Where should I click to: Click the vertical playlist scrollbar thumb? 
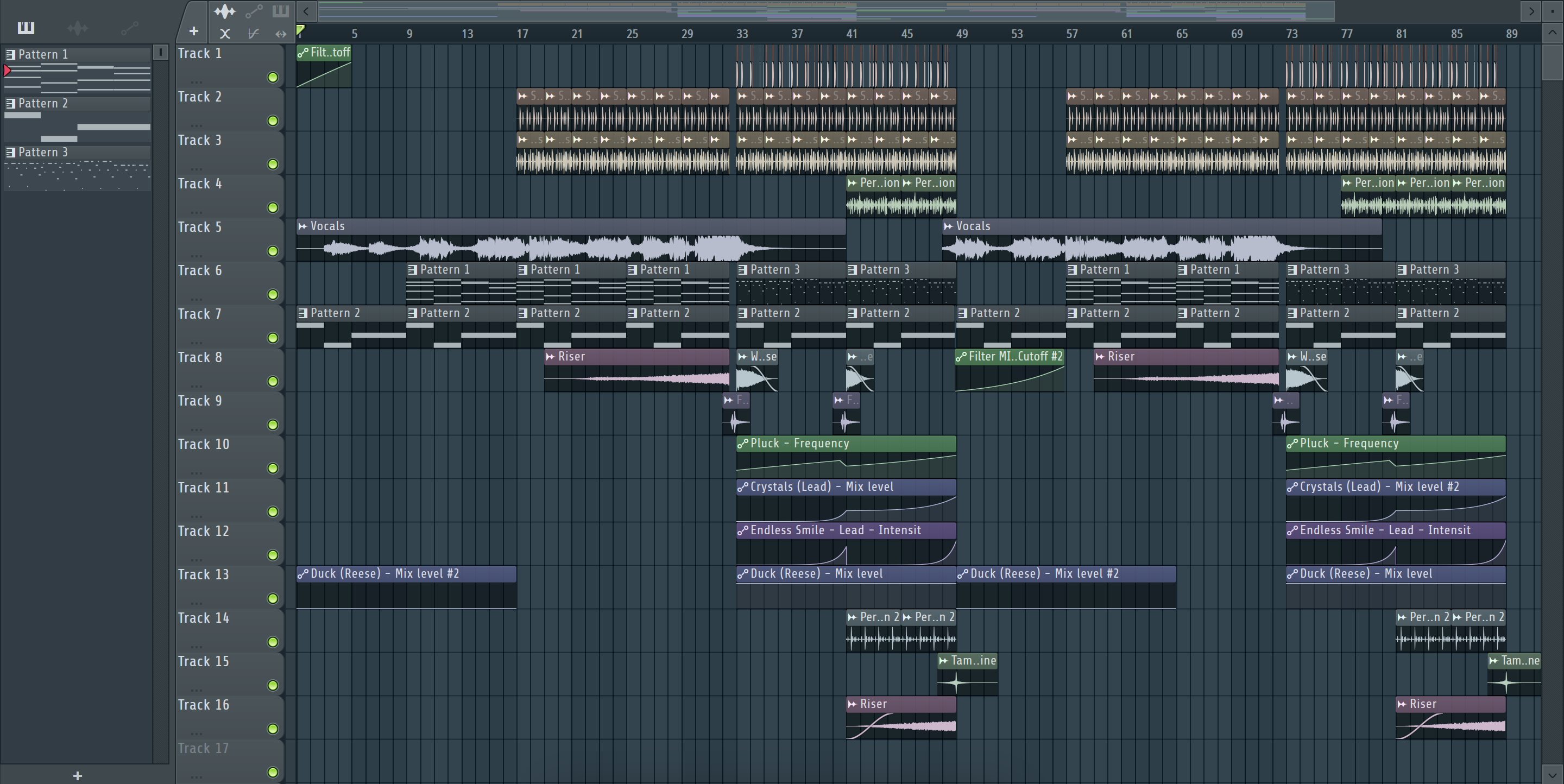(1553, 62)
